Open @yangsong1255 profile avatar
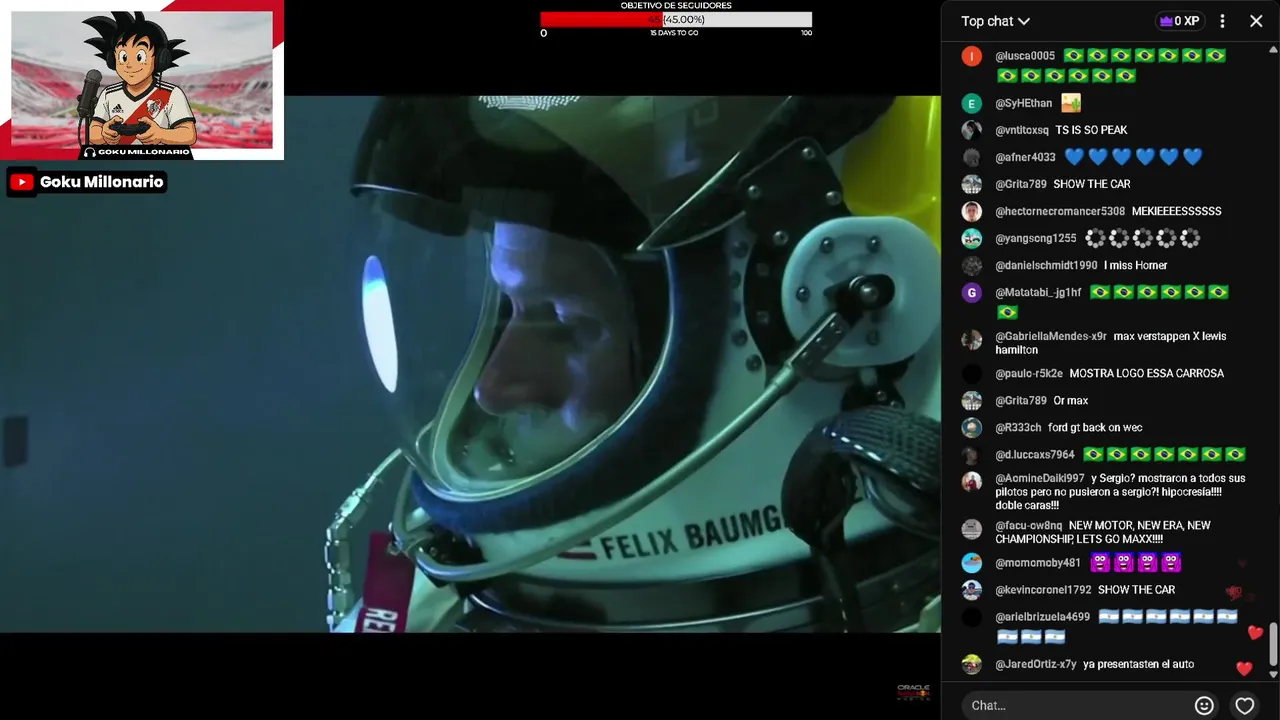This screenshot has width=1280, height=720. click(972, 238)
